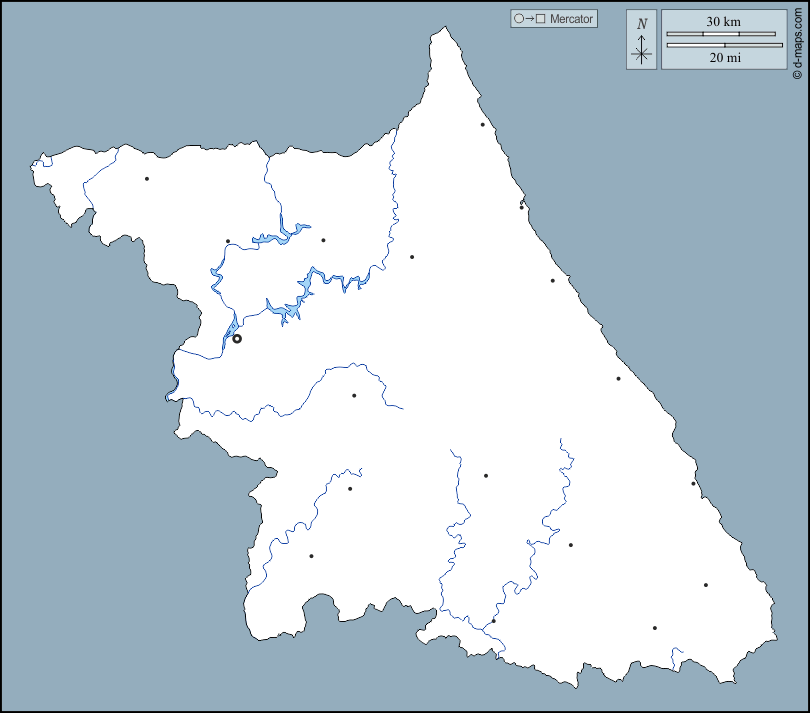This screenshot has width=810, height=713.
Task: Click the city dot beneath the arched river
Action: point(354,395)
